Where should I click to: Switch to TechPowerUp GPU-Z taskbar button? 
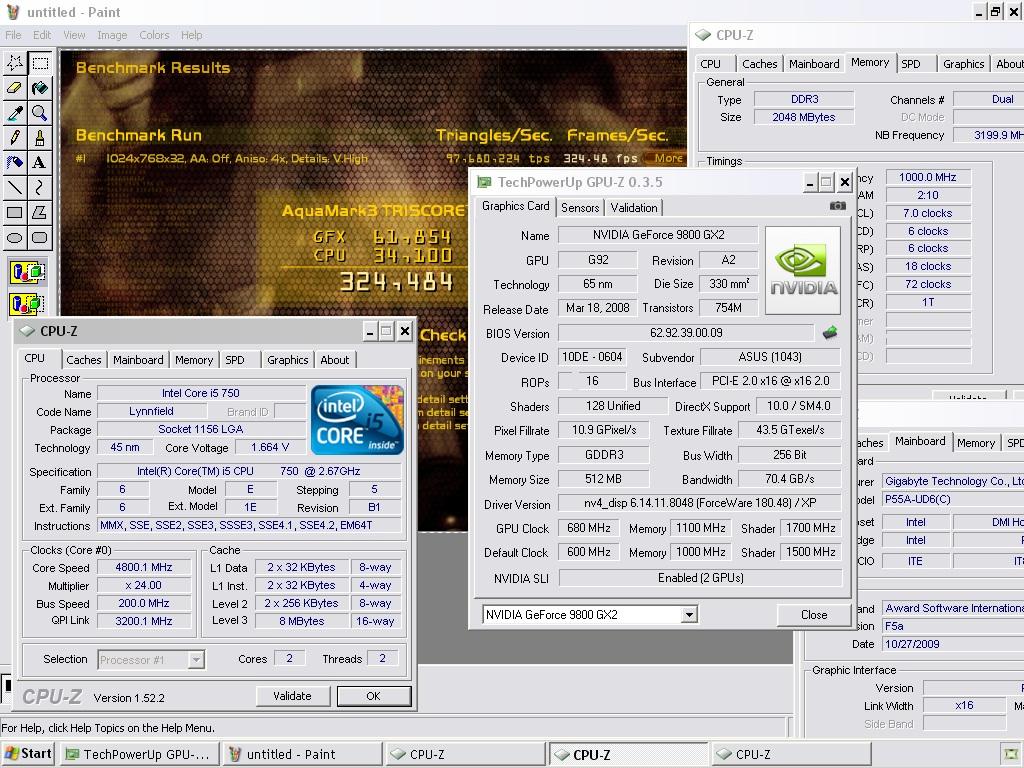click(138, 754)
